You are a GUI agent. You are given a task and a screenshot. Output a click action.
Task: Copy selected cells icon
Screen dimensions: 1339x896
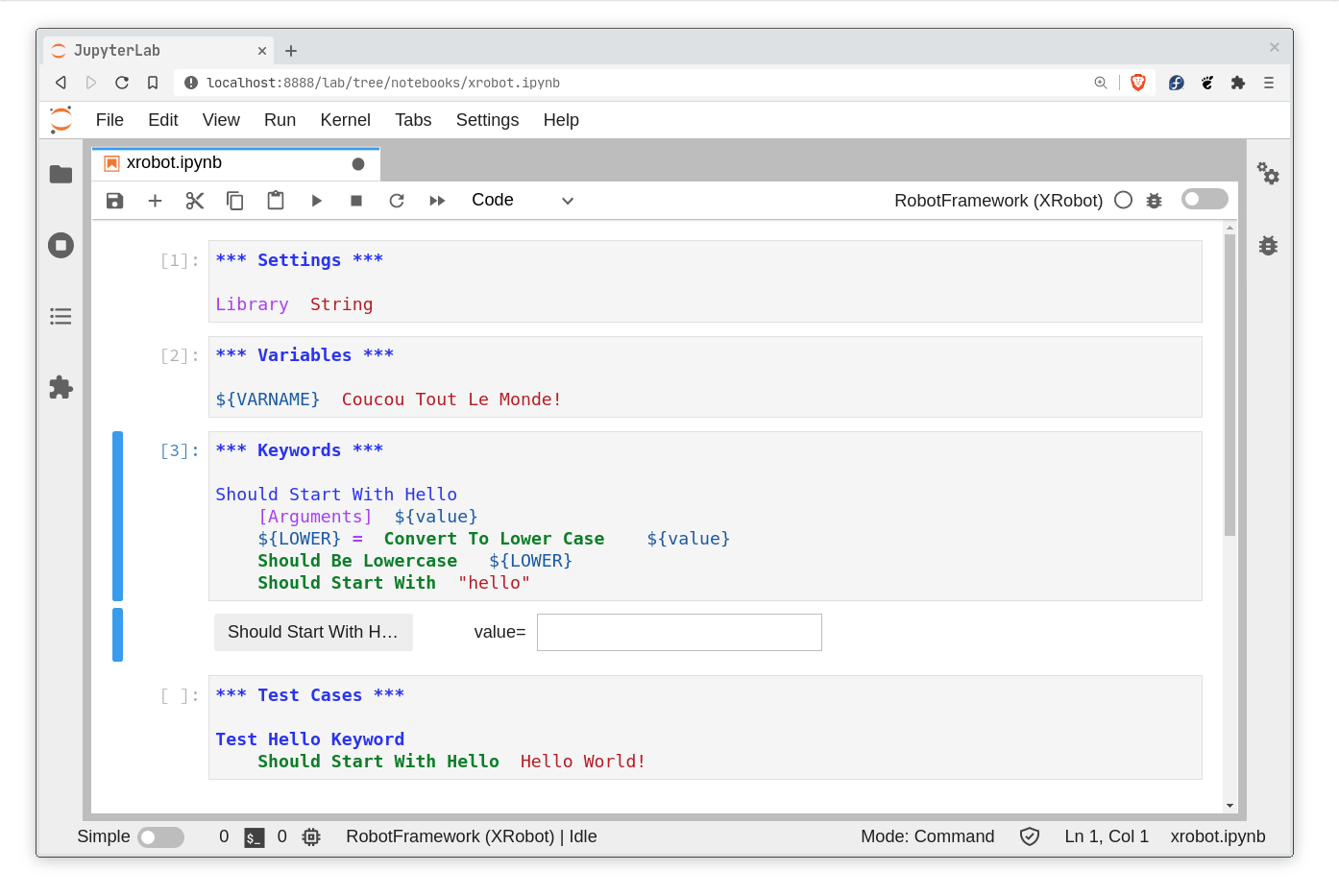pyautogui.click(x=235, y=201)
